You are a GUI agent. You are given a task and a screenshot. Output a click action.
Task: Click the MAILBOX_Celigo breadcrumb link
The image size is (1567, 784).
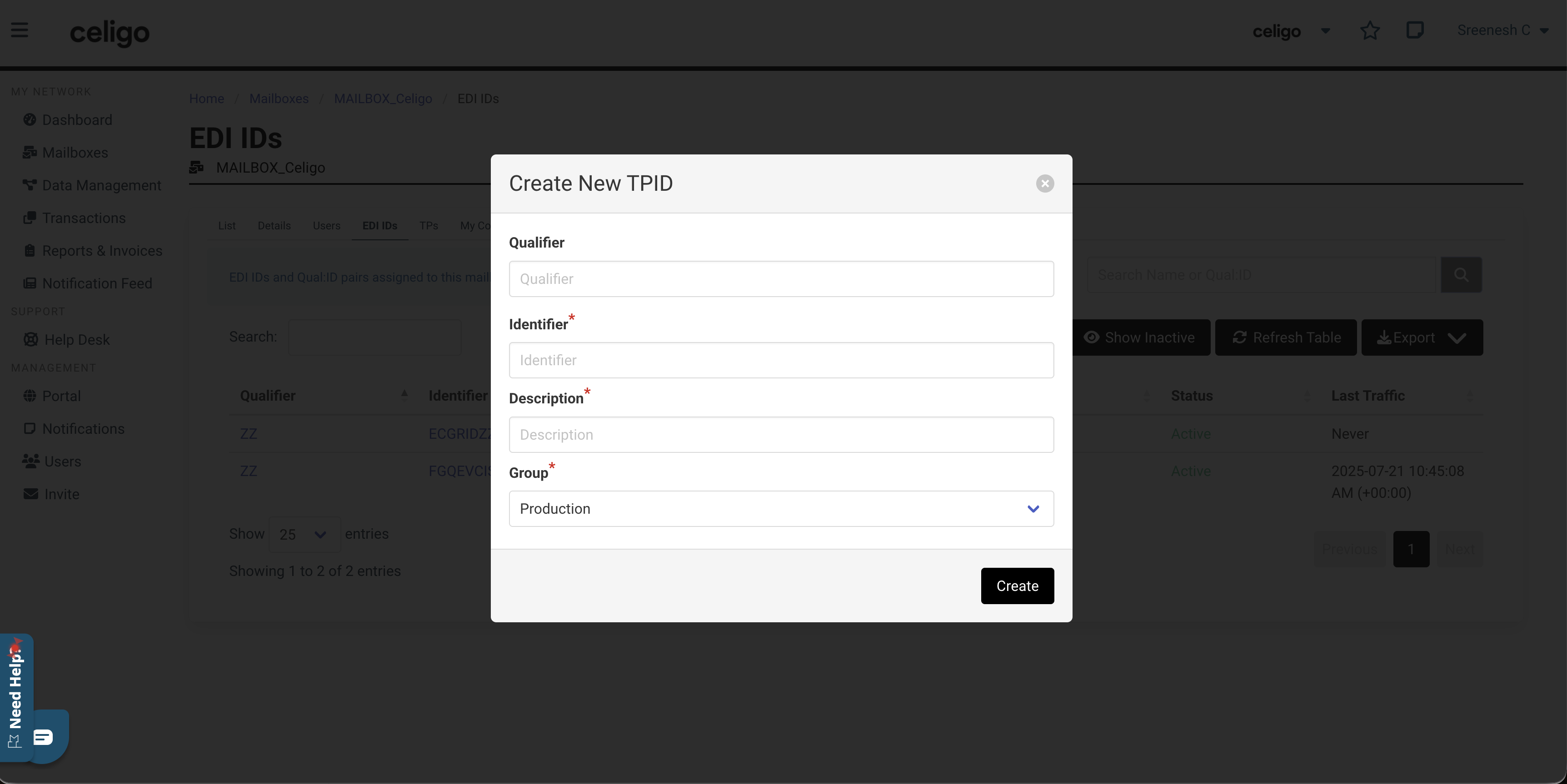[383, 99]
